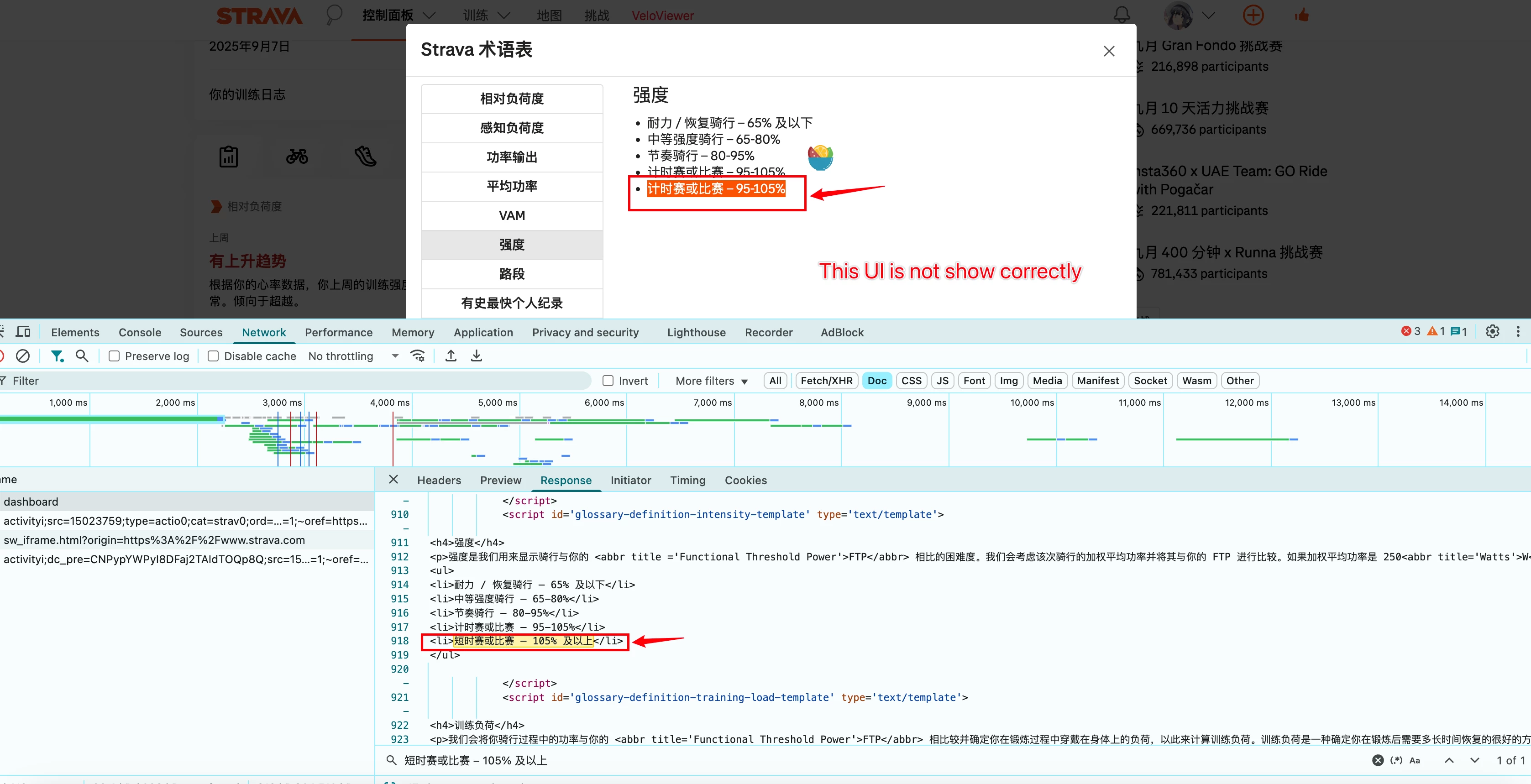Image resolution: width=1531 pixels, height=784 pixels.
Task: Click the clear network log icon
Action: [22, 356]
